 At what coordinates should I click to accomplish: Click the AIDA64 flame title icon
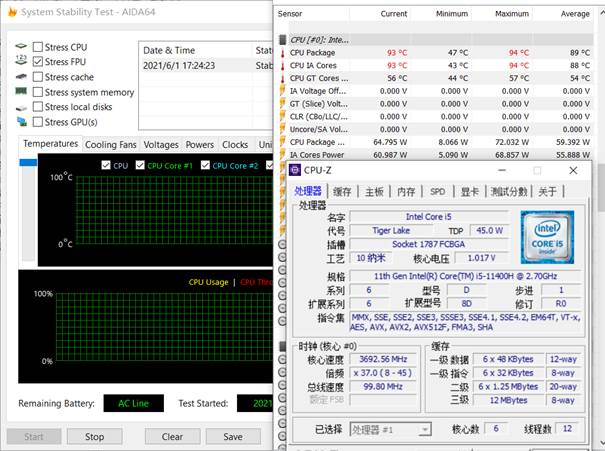[12, 12]
